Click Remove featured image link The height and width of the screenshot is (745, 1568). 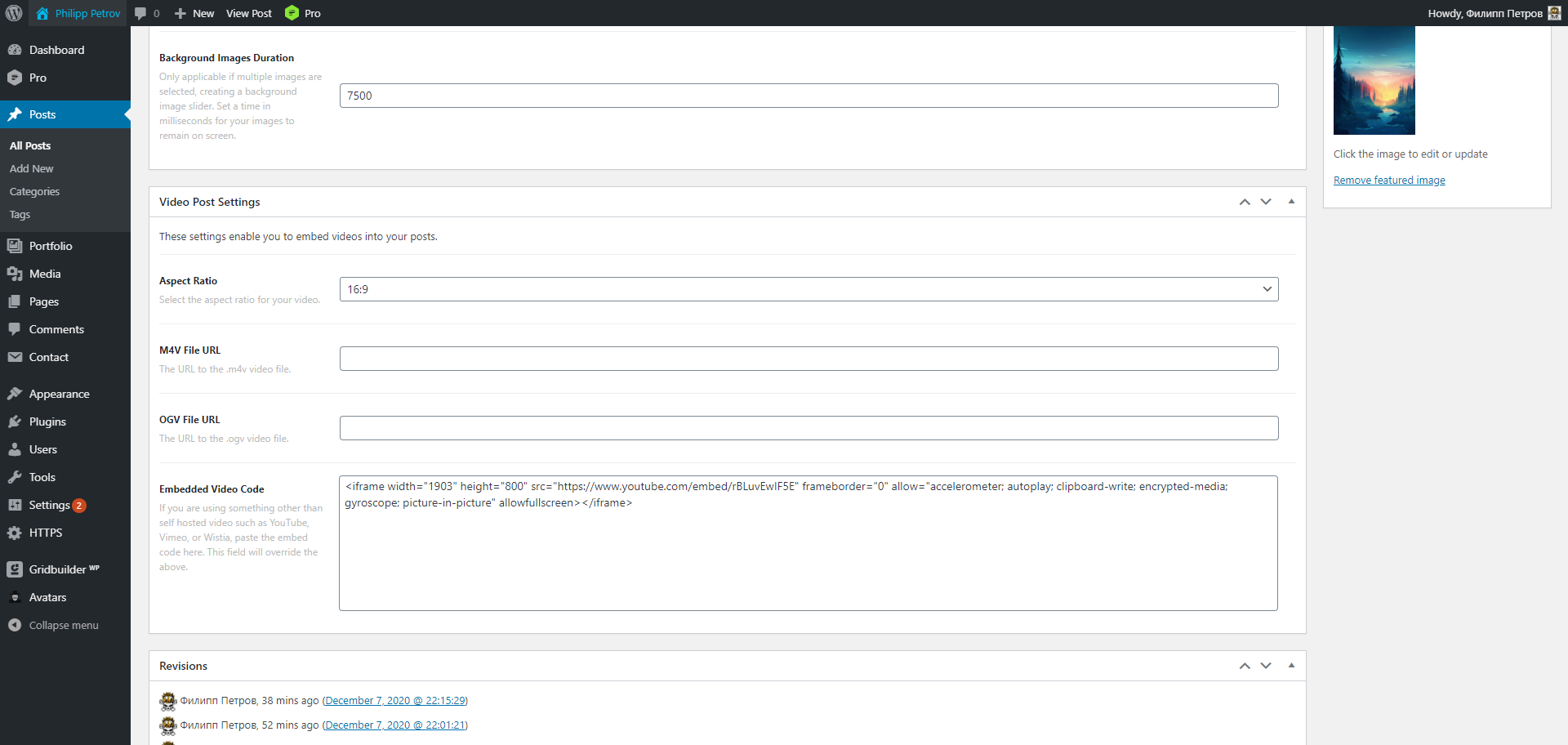1389,181
